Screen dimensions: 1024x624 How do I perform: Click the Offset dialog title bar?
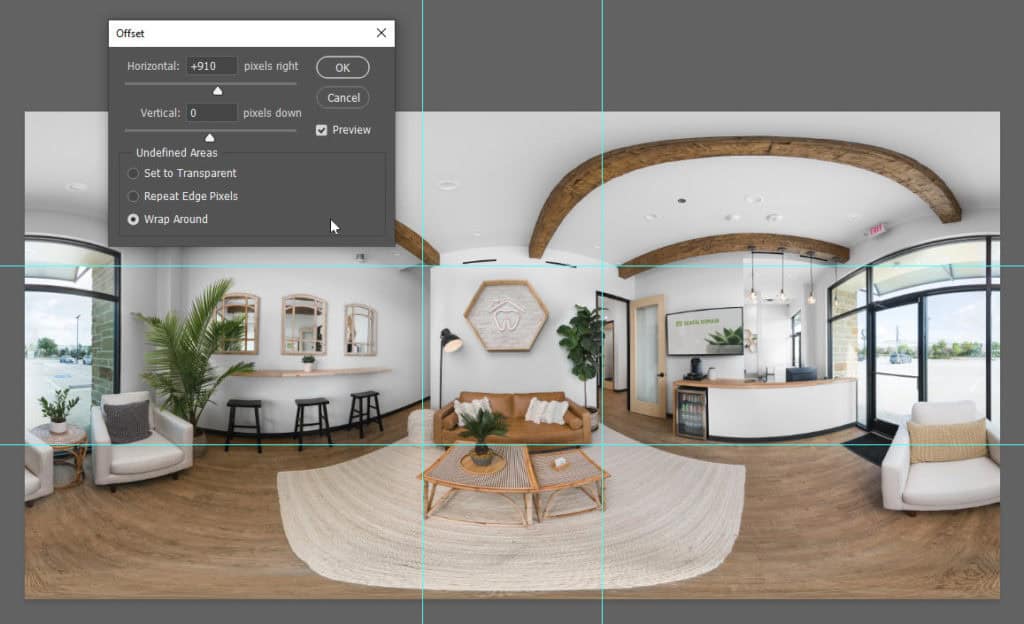[x=251, y=33]
